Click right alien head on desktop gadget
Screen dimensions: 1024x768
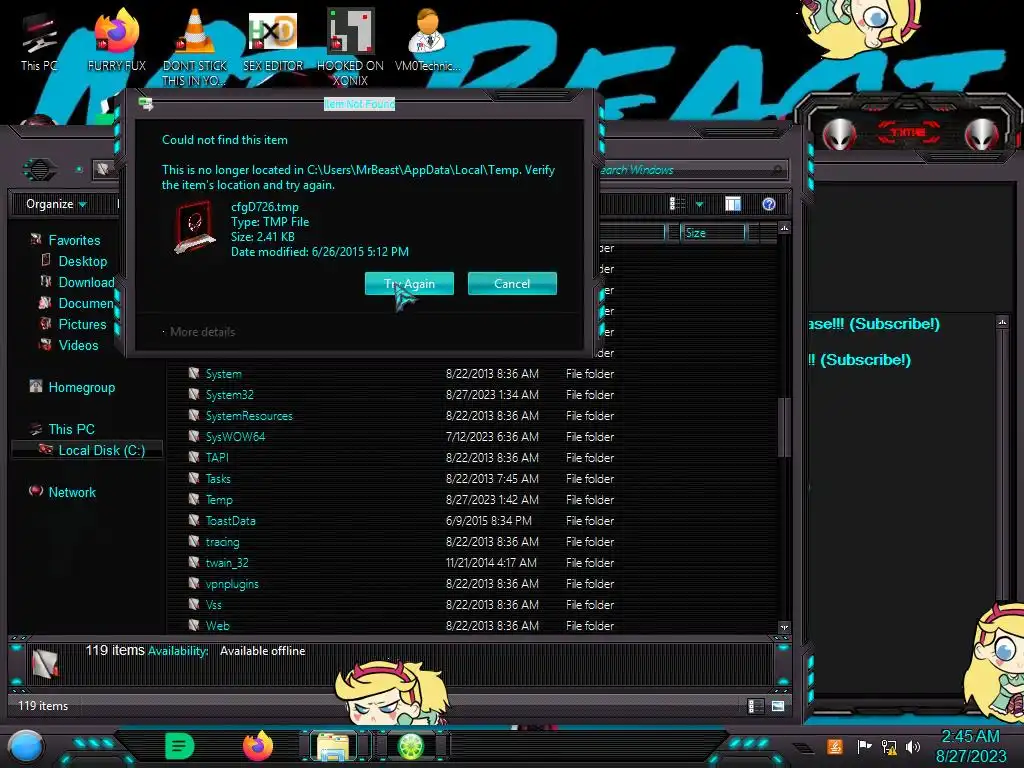(981, 135)
